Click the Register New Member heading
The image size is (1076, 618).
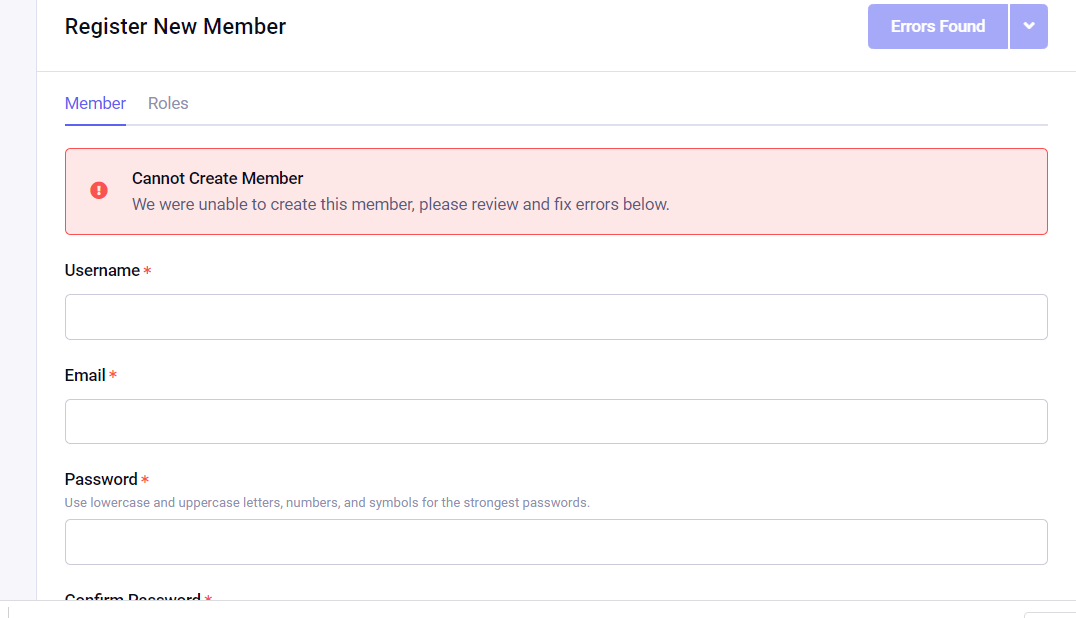pos(175,26)
